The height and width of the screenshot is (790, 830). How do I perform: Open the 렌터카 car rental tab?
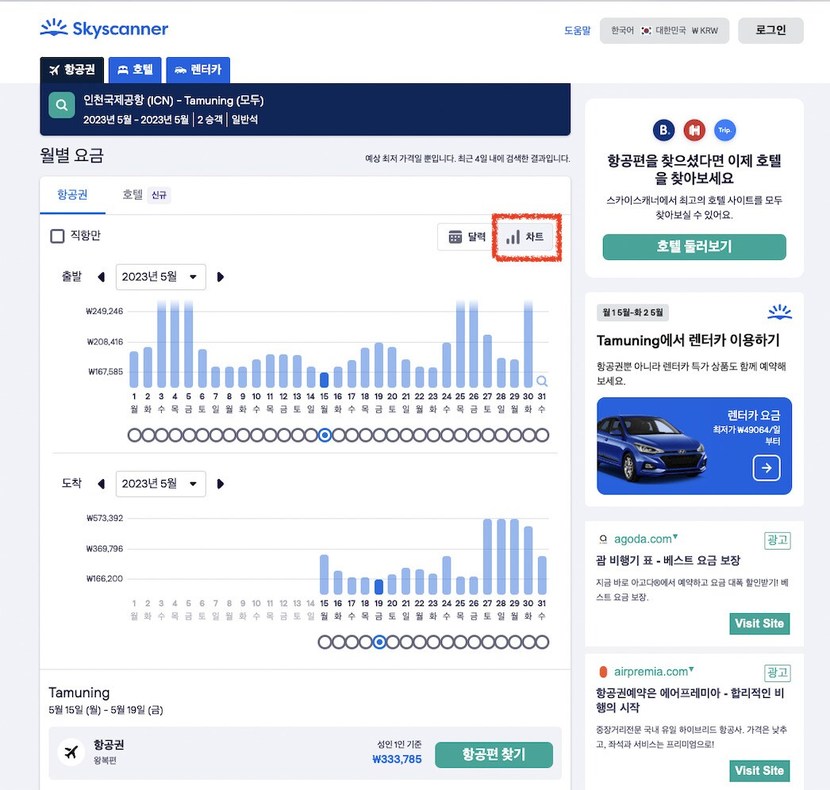point(198,70)
